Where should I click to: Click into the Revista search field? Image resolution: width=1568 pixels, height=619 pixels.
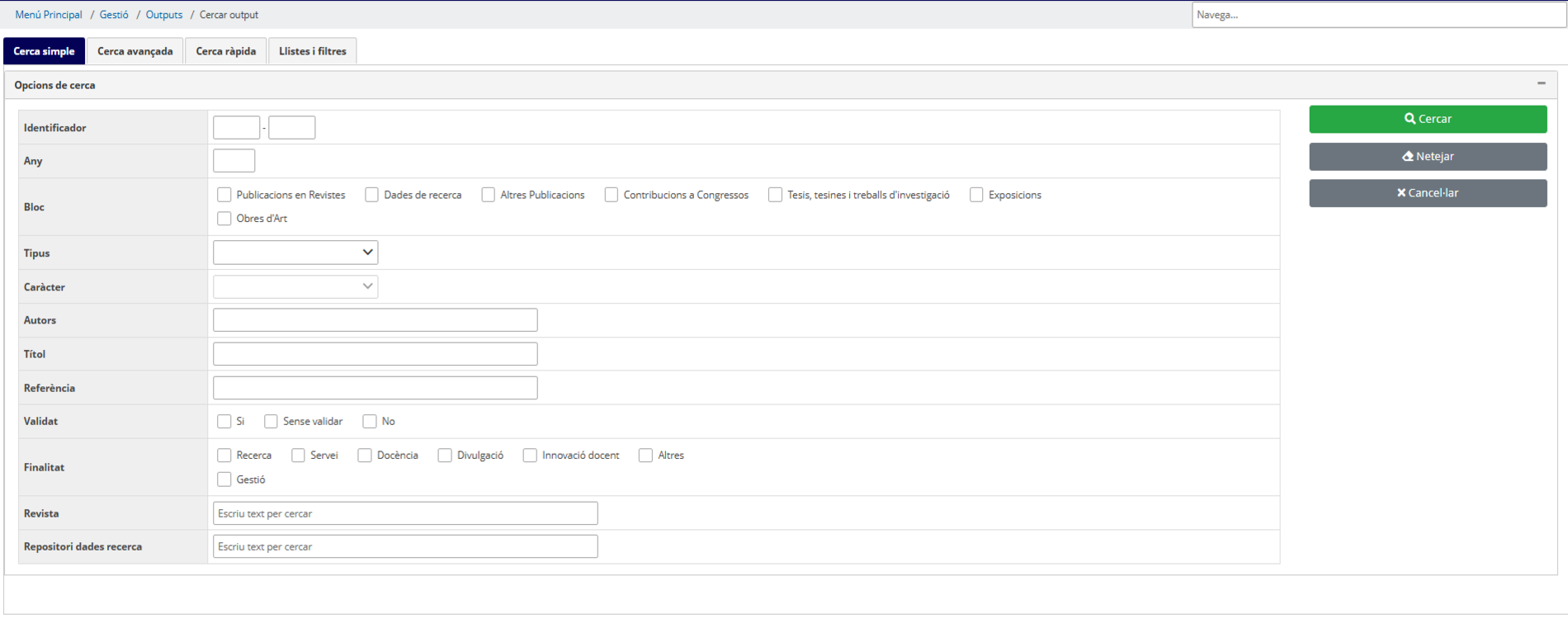[404, 513]
